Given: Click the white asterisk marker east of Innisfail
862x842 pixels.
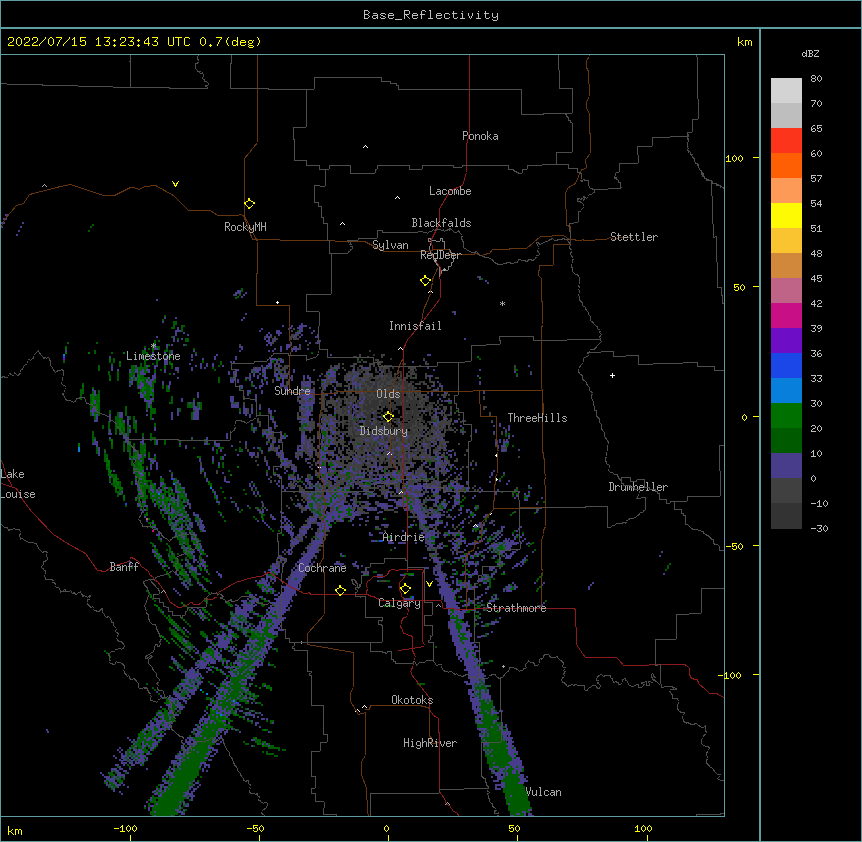Looking at the screenshot, I should coord(502,303).
